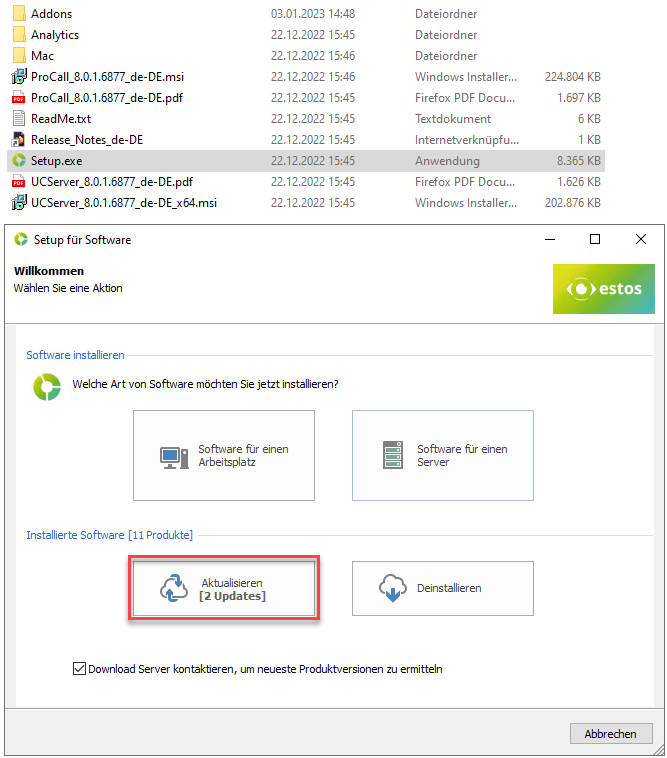The width and height of the screenshot is (667, 758).
Task: Click the Deinstallieren button
Action: 442,588
